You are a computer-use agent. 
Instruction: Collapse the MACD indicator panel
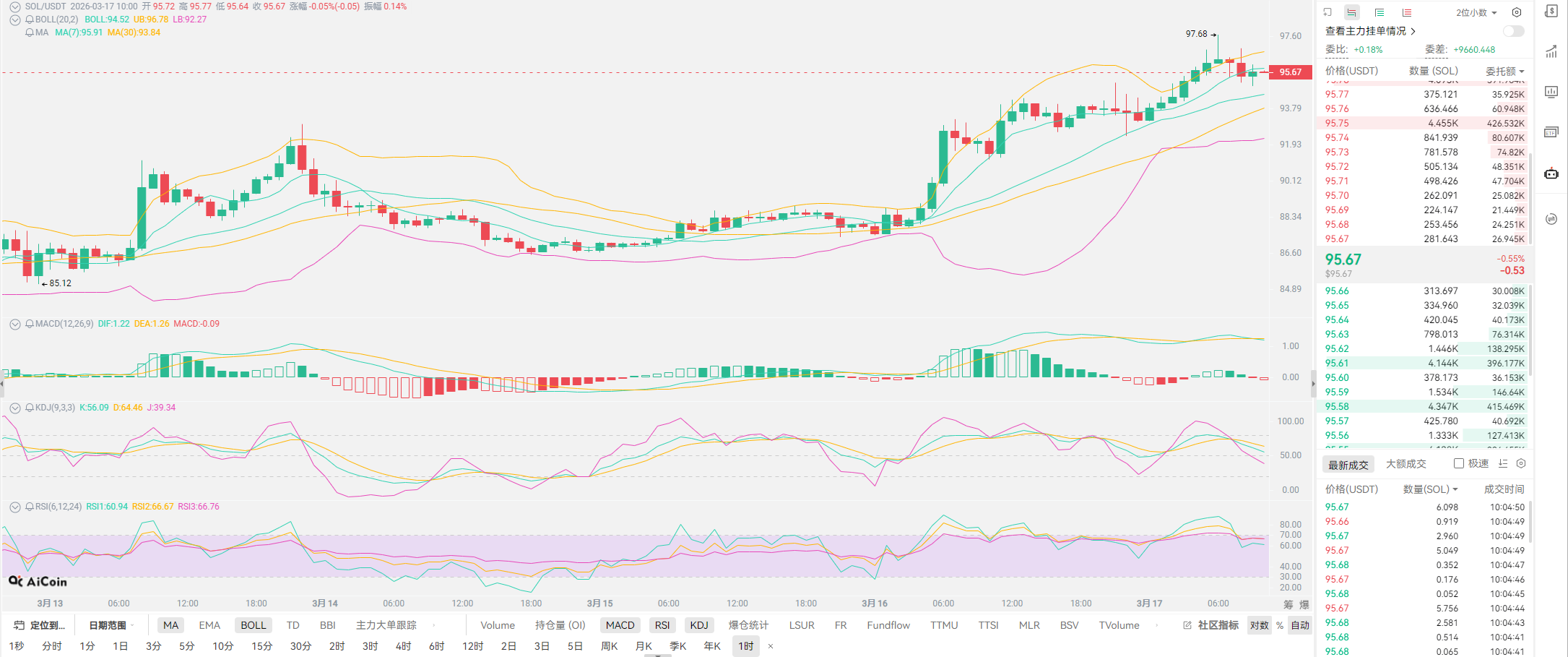(14, 324)
